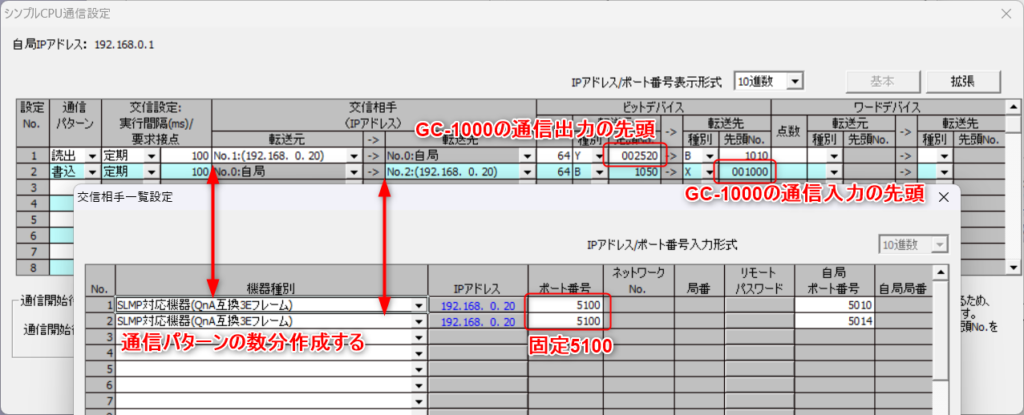Click scroll up arrow in partner list dialog
The image size is (1024, 415).
pyautogui.click(x=939, y=272)
